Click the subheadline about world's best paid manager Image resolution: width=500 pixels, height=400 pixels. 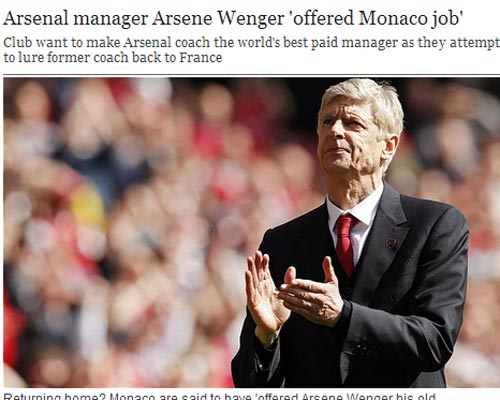[x=251, y=50]
